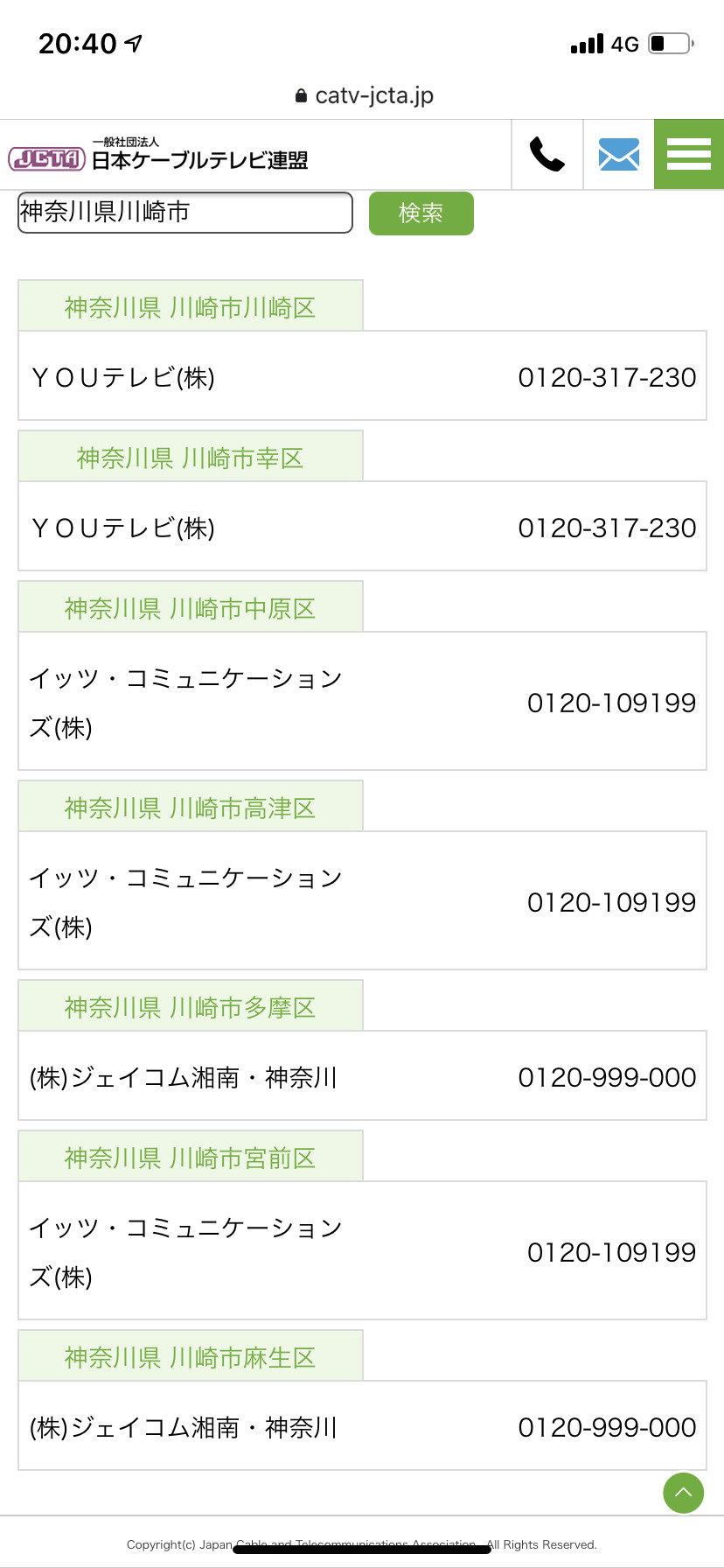The image size is (724, 1568).
Task: Open ＹＯＵテレビ(株) under 川崎市幸区
Action: 122,528
